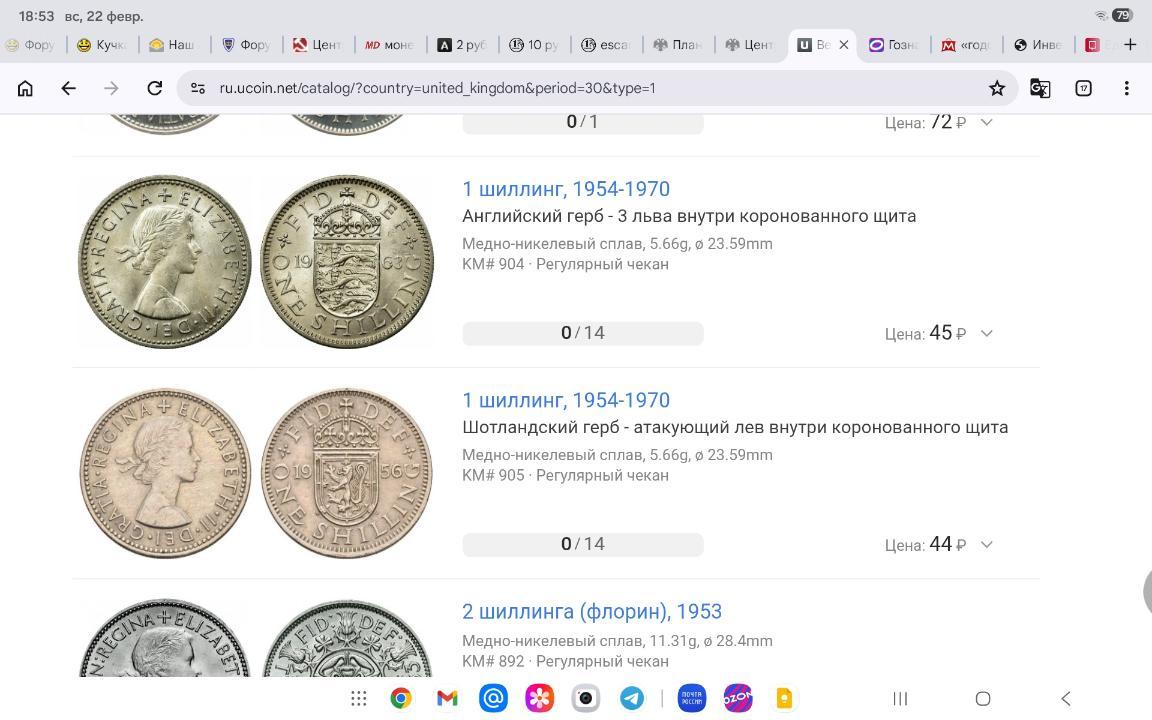Expand price details for the 44 ₽ shilling
Image resolution: width=1152 pixels, height=720 pixels.
(x=986, y=544)
